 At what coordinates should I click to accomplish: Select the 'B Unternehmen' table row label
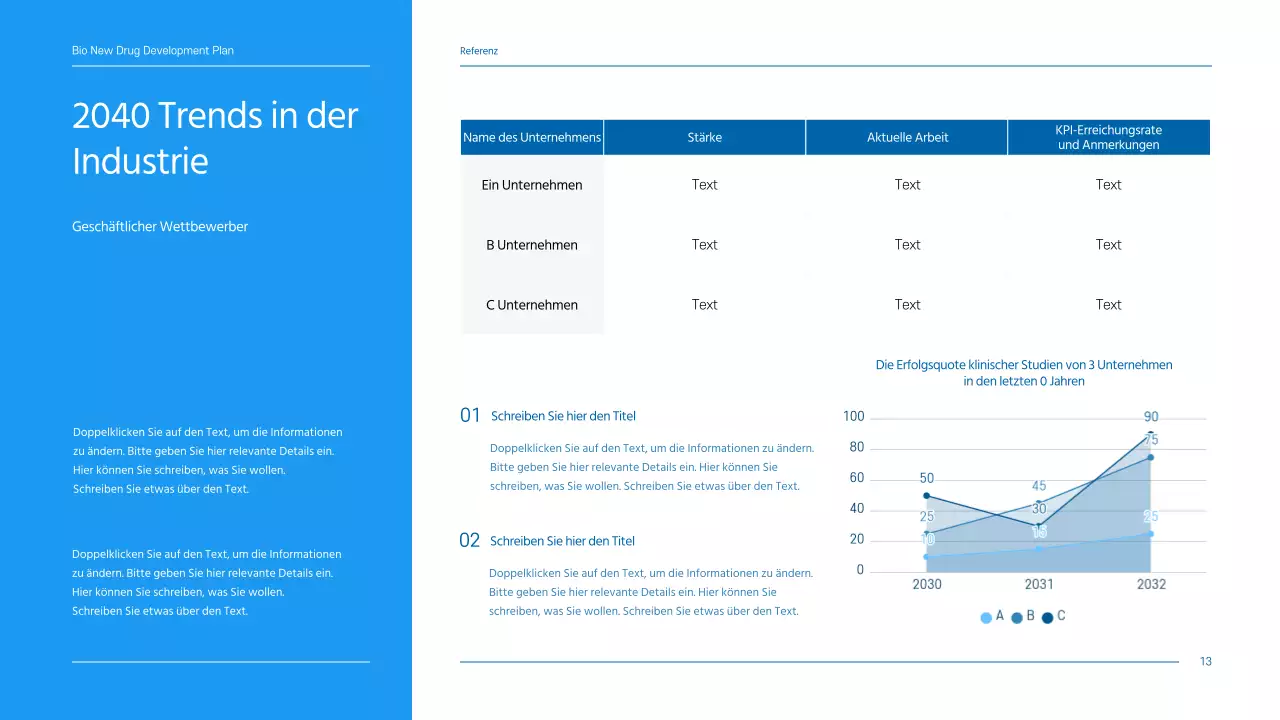[x=532, y=244]
